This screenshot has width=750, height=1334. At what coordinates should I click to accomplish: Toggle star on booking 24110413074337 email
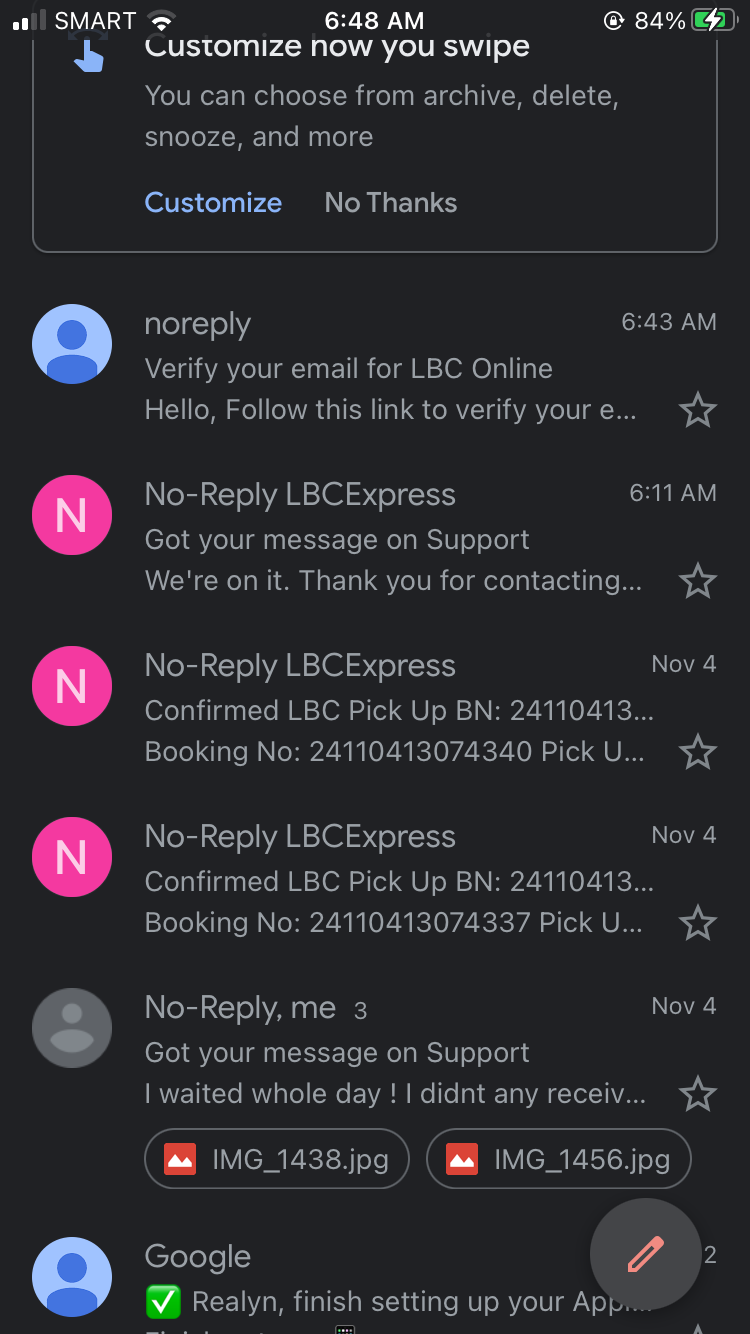tap(697, 923)
